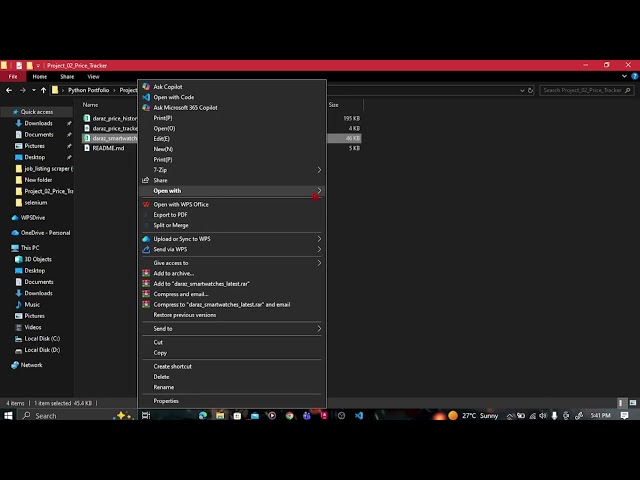Sort files by the Name column header
Screen dimensions: 640x480
(x=90, y=105)
